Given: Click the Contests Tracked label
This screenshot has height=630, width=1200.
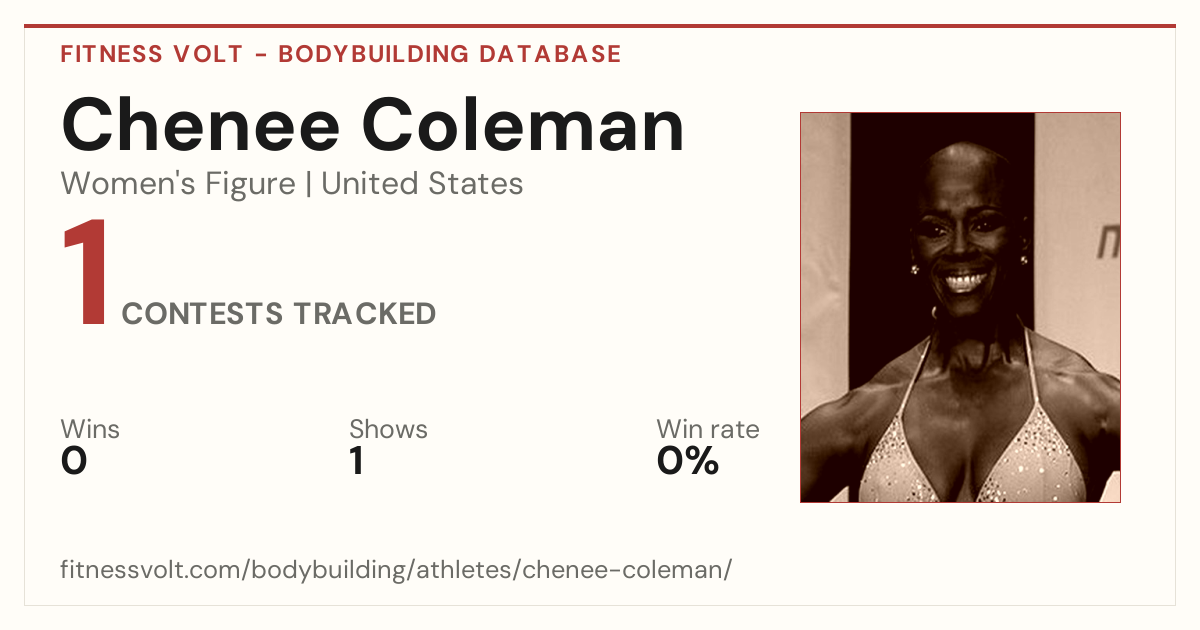Looking at the screenshot, I should click(279, 314).
